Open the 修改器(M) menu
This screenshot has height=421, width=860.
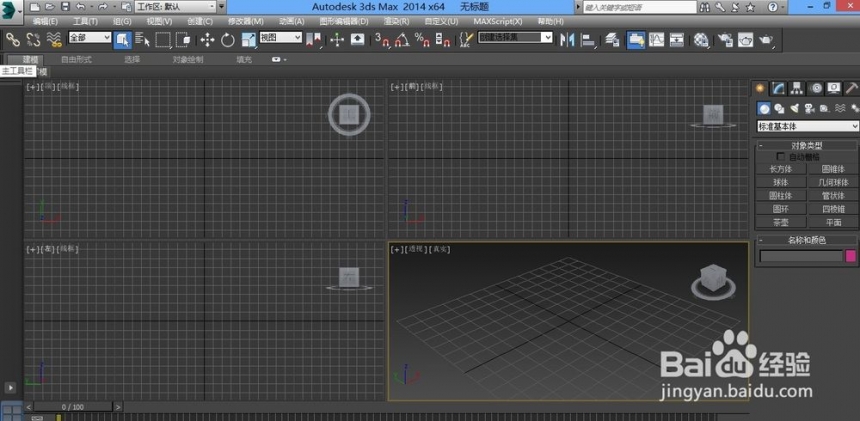[x=246, y=21]
